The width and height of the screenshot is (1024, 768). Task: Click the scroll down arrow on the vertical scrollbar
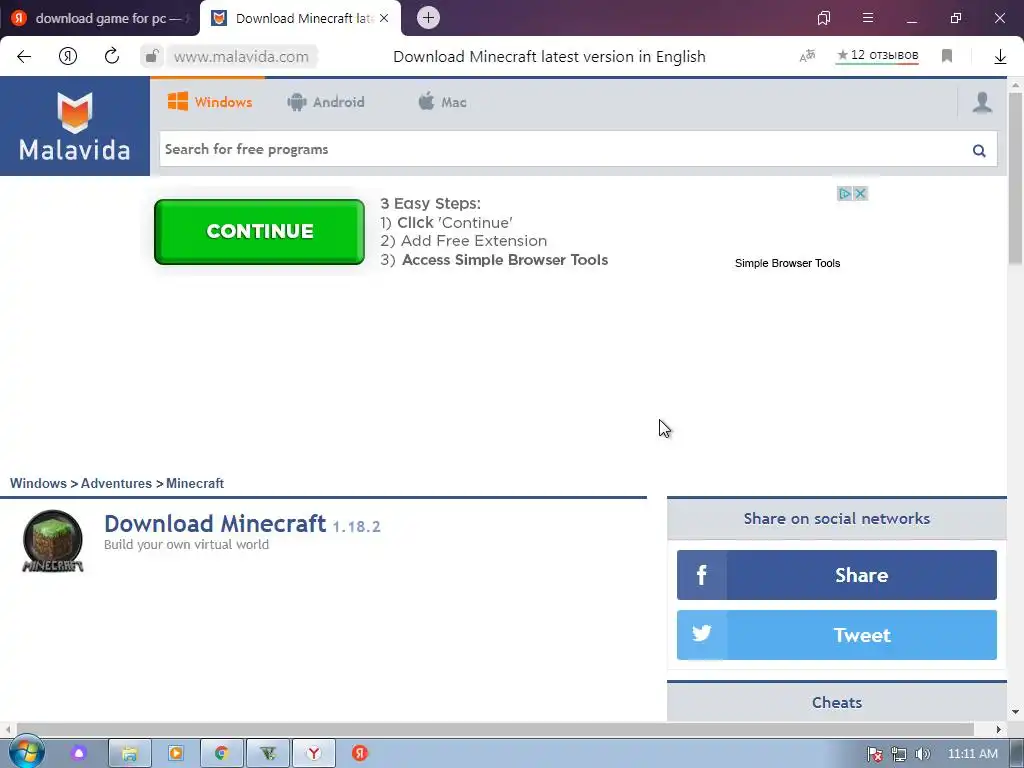click(1015, 712)
